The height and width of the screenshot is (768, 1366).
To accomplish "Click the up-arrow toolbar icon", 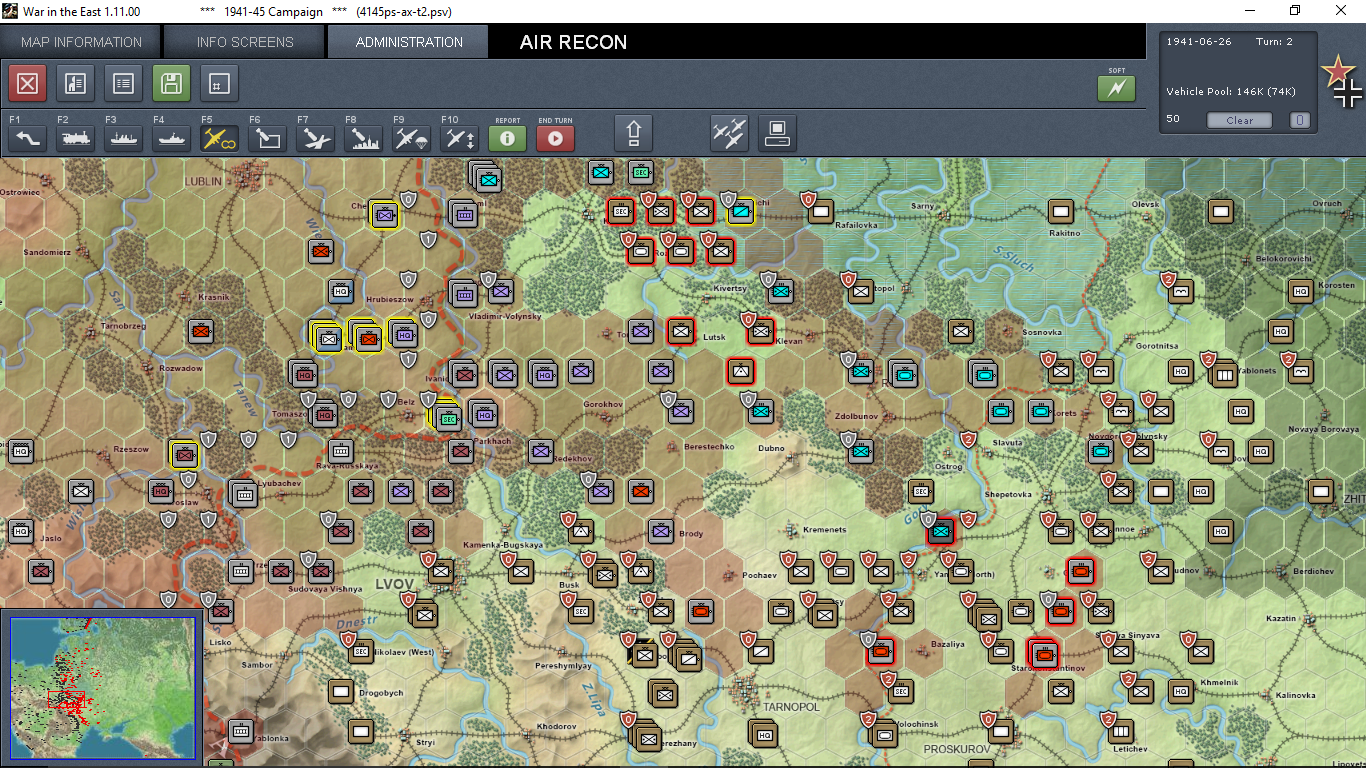I will [633, 133].
